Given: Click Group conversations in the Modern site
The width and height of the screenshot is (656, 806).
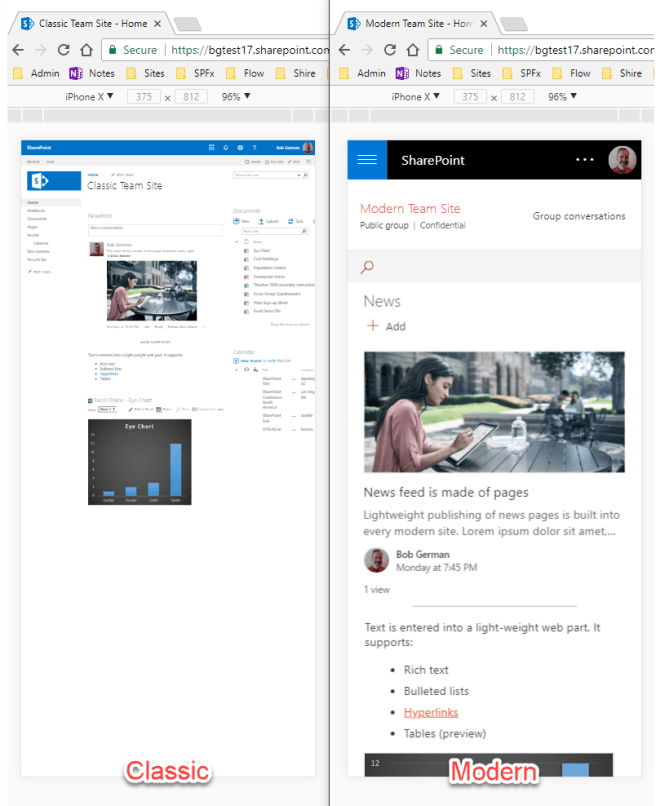Looking at the screenshot, I should tap(578, 216).
